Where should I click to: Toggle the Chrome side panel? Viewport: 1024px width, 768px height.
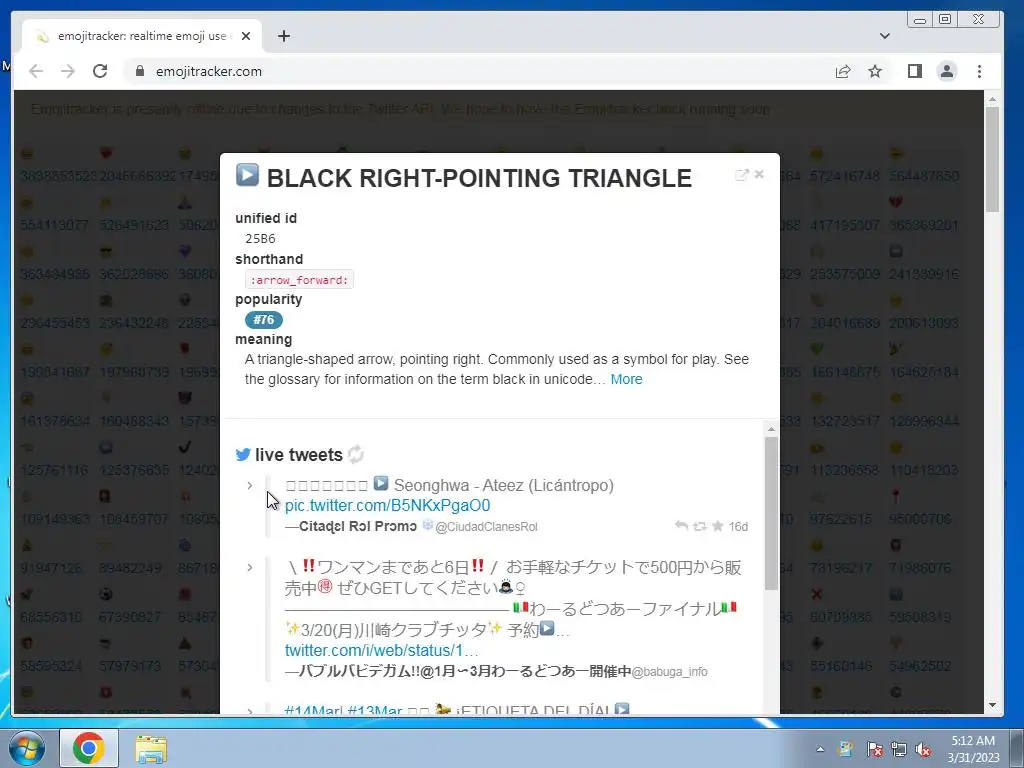click(x=915, y=71)
